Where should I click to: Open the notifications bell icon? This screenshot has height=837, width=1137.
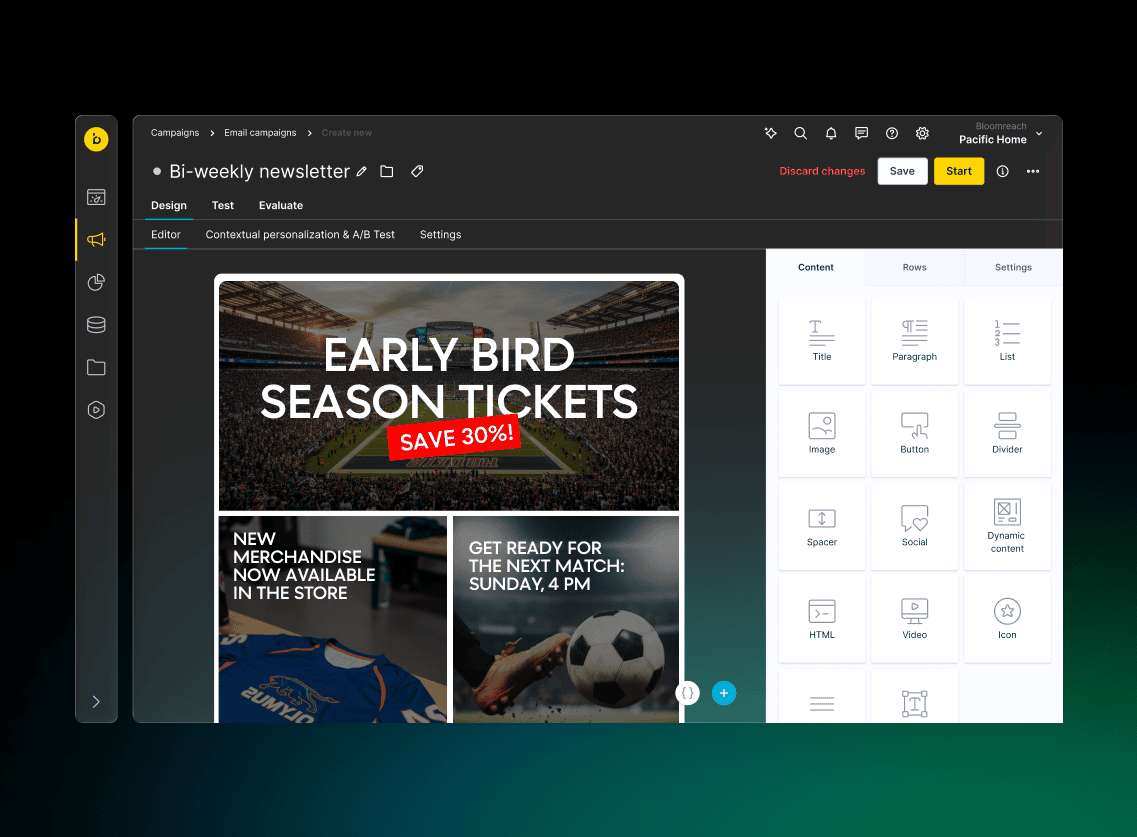830,133
